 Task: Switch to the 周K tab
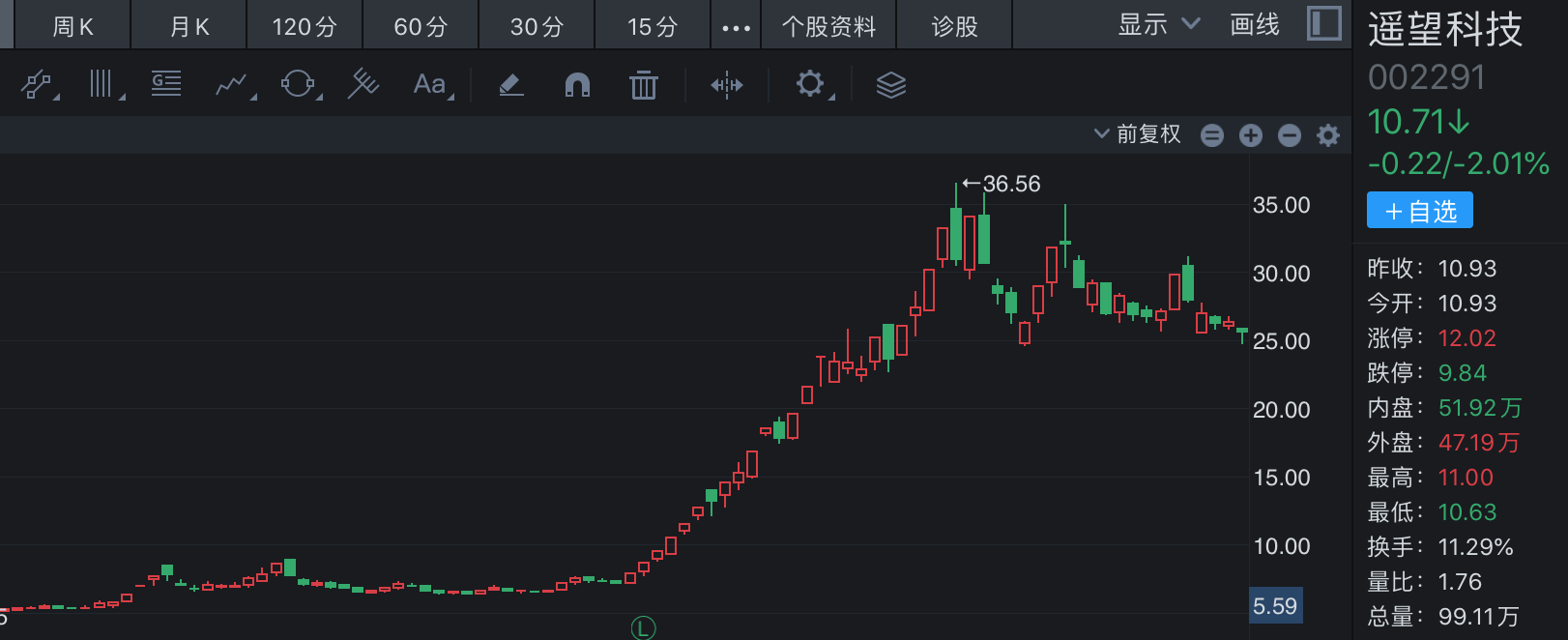(73, 26)
